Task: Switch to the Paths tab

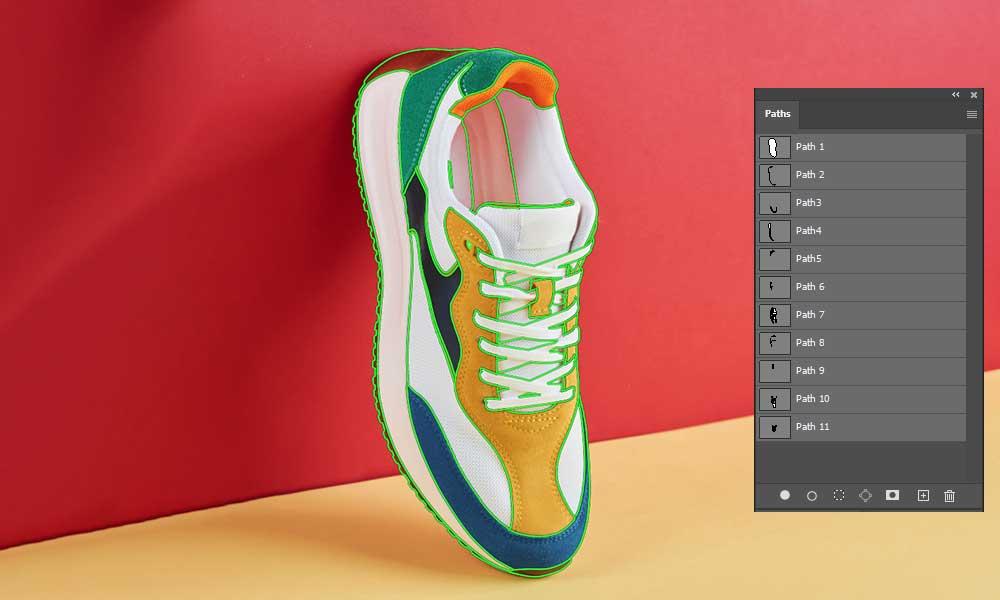Action: pyautogui.click(x=778, y=114)
